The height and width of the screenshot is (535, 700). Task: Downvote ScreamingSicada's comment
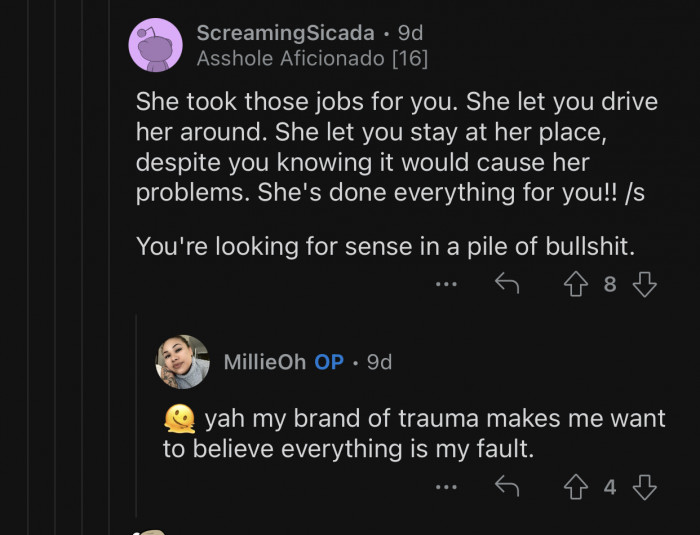(x=645, y=285)
